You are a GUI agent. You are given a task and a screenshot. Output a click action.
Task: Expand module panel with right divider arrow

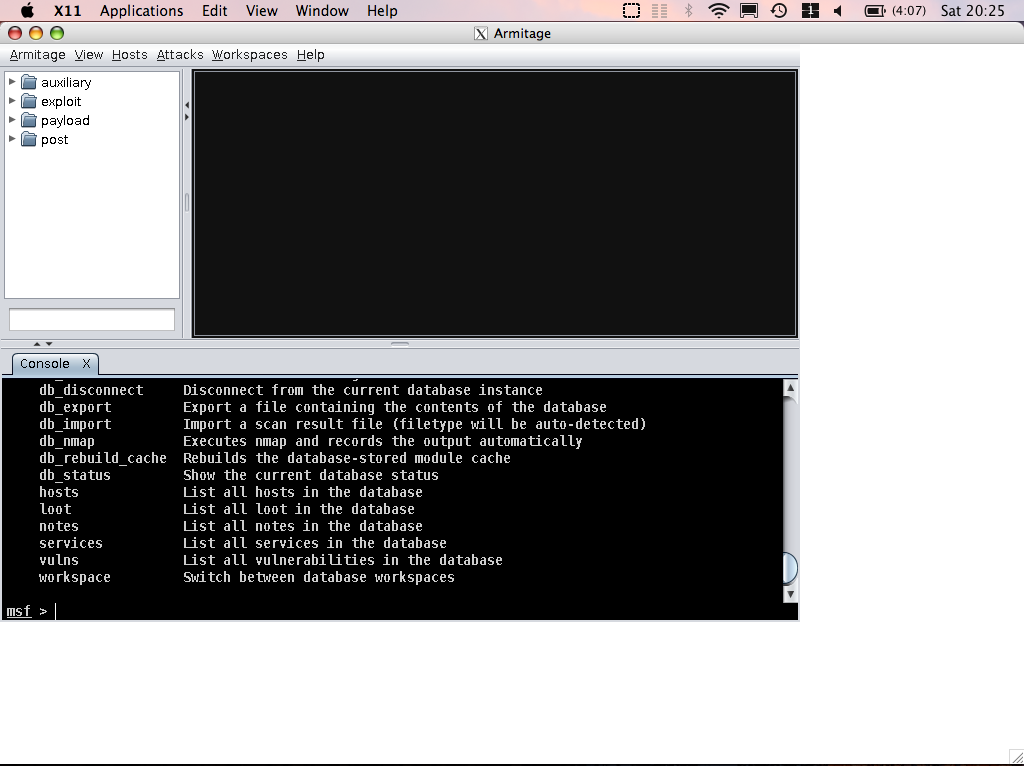coord(187,118)
